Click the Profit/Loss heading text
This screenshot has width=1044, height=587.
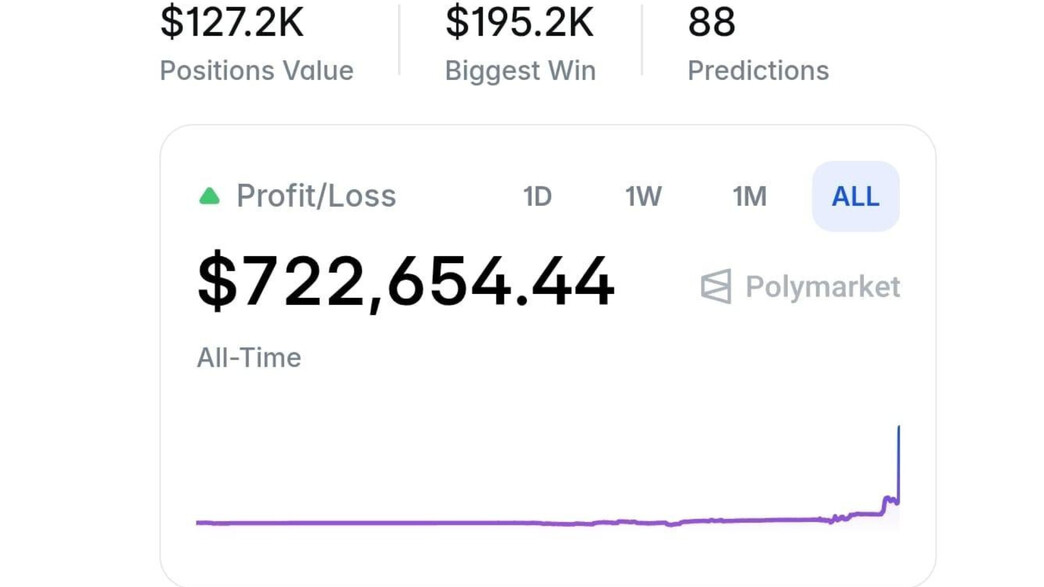316,196
